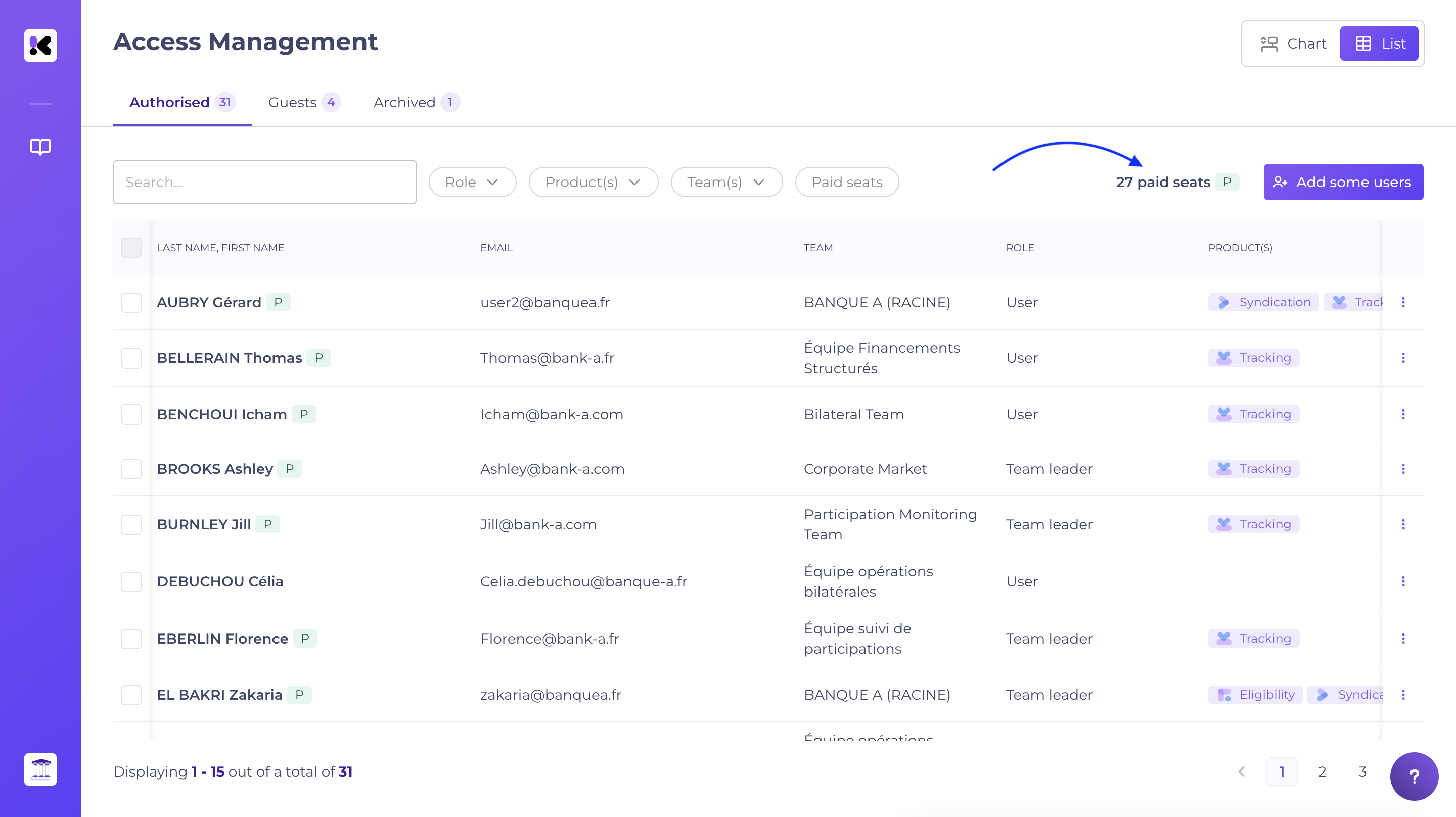Open the Product(s) filter dropdown
Image resolution: width=1456 pixels, height=817 pixels.
[593, 182]
